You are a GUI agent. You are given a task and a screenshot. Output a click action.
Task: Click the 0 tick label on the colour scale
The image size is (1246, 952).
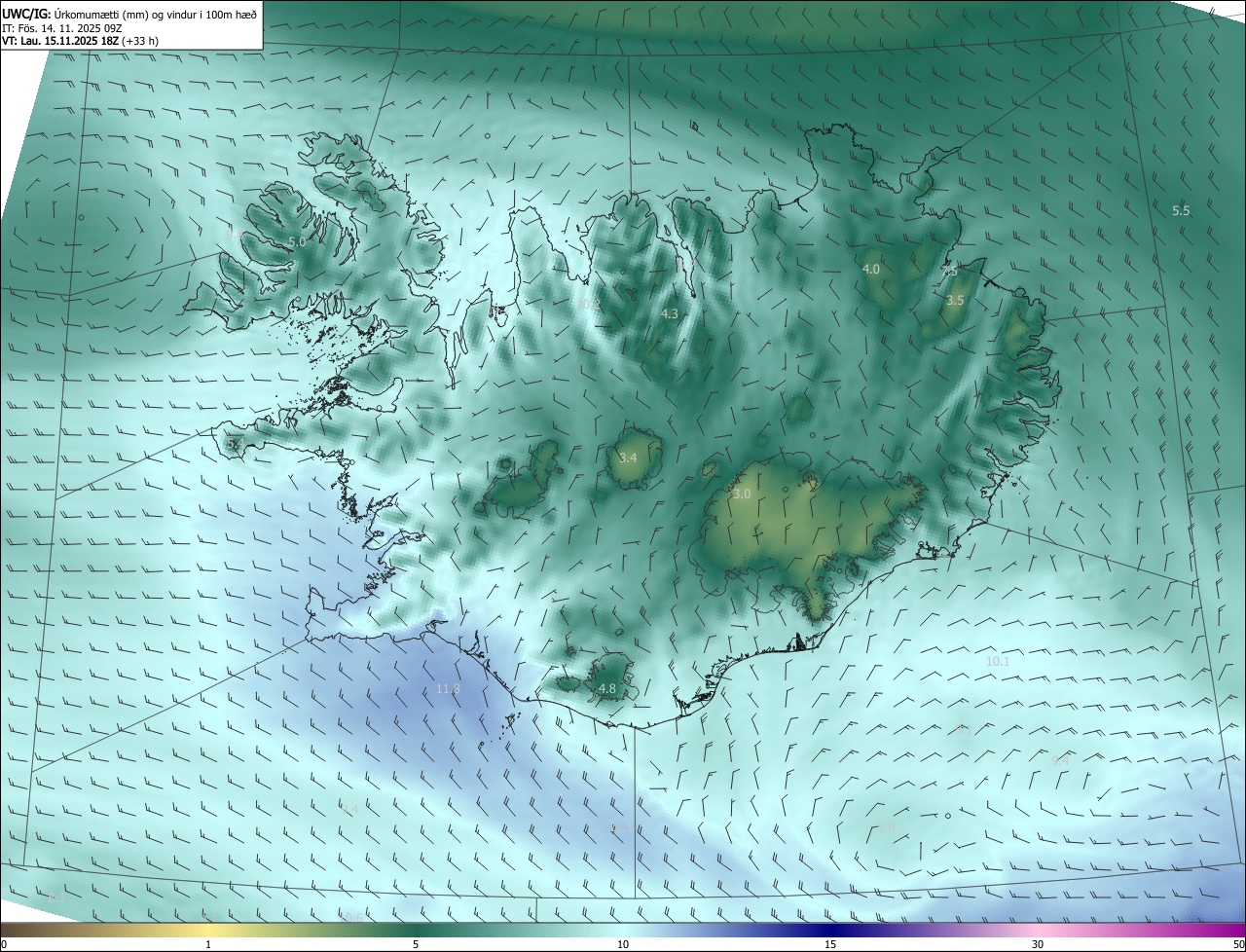[x=4, y=944]
